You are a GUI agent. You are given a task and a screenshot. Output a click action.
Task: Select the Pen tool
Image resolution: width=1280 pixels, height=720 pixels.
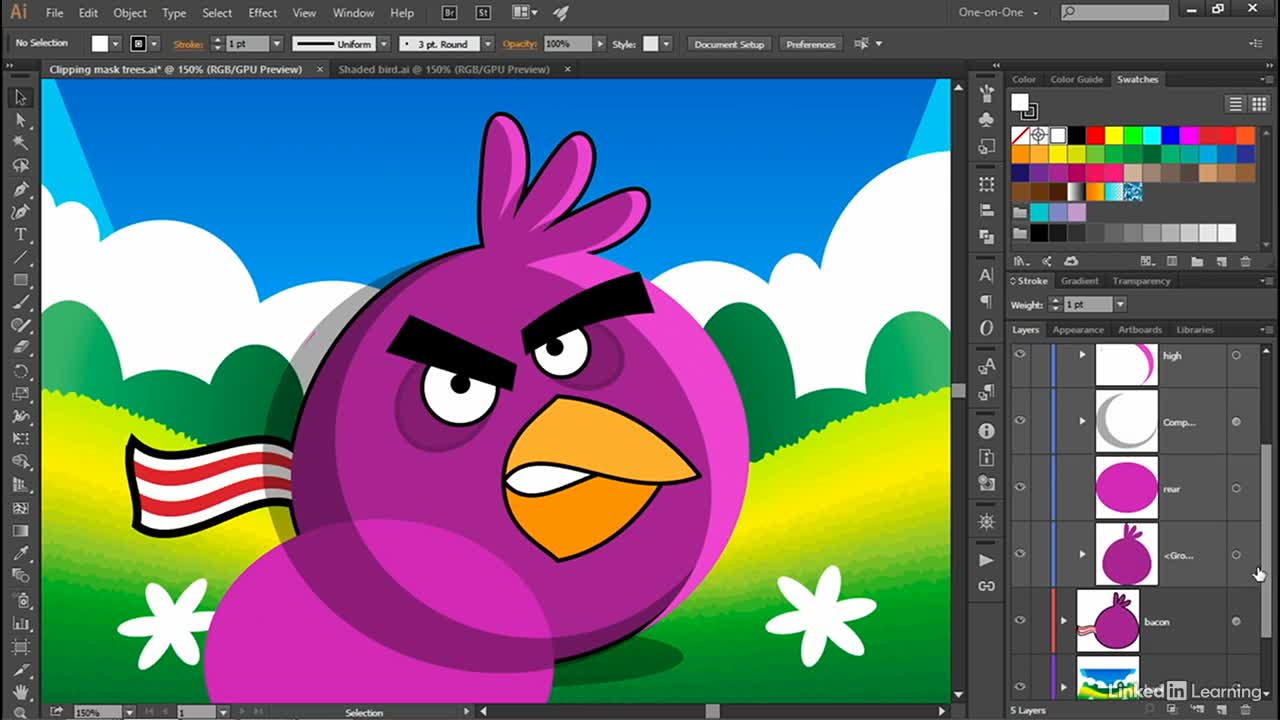20,189
